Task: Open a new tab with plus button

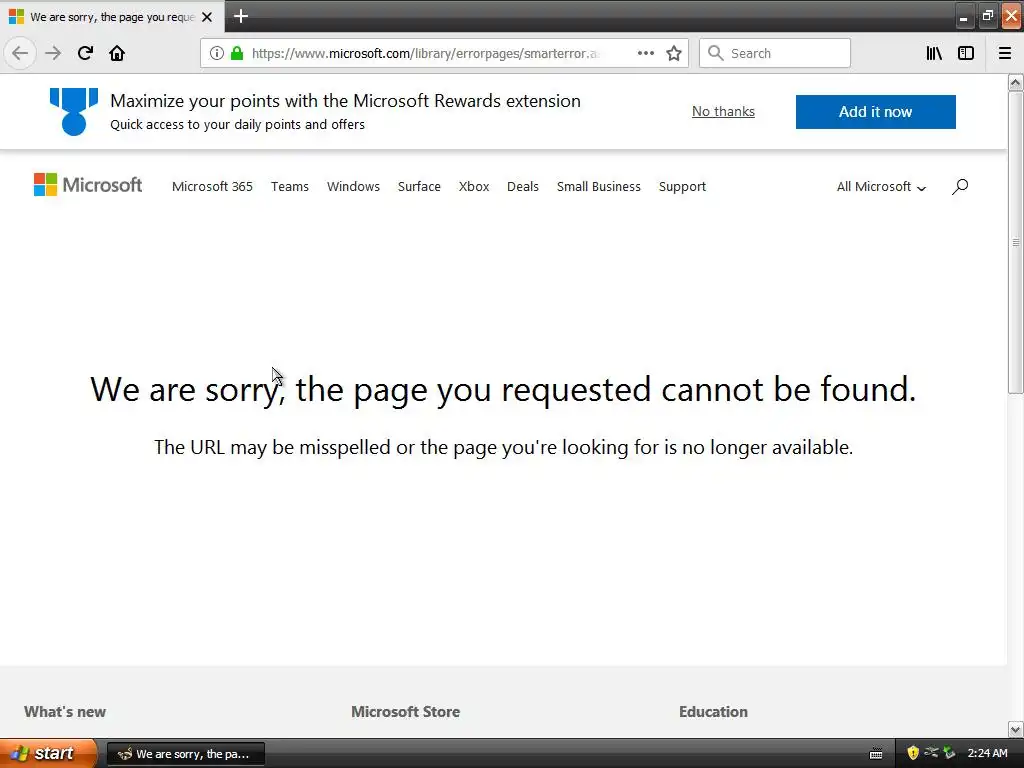Action: pos(241,16)
